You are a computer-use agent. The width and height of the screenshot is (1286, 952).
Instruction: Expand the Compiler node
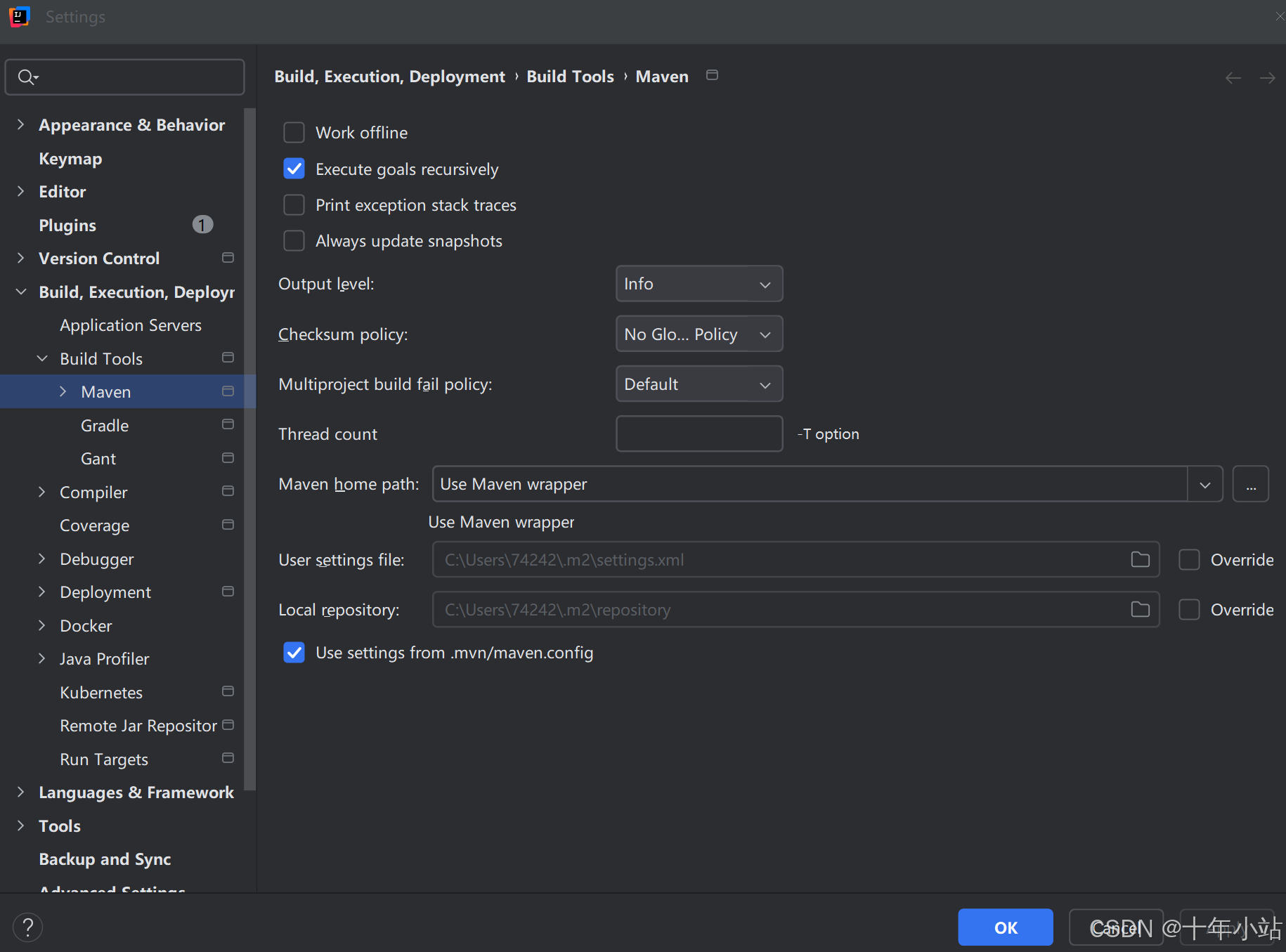[x=42, y=492]
